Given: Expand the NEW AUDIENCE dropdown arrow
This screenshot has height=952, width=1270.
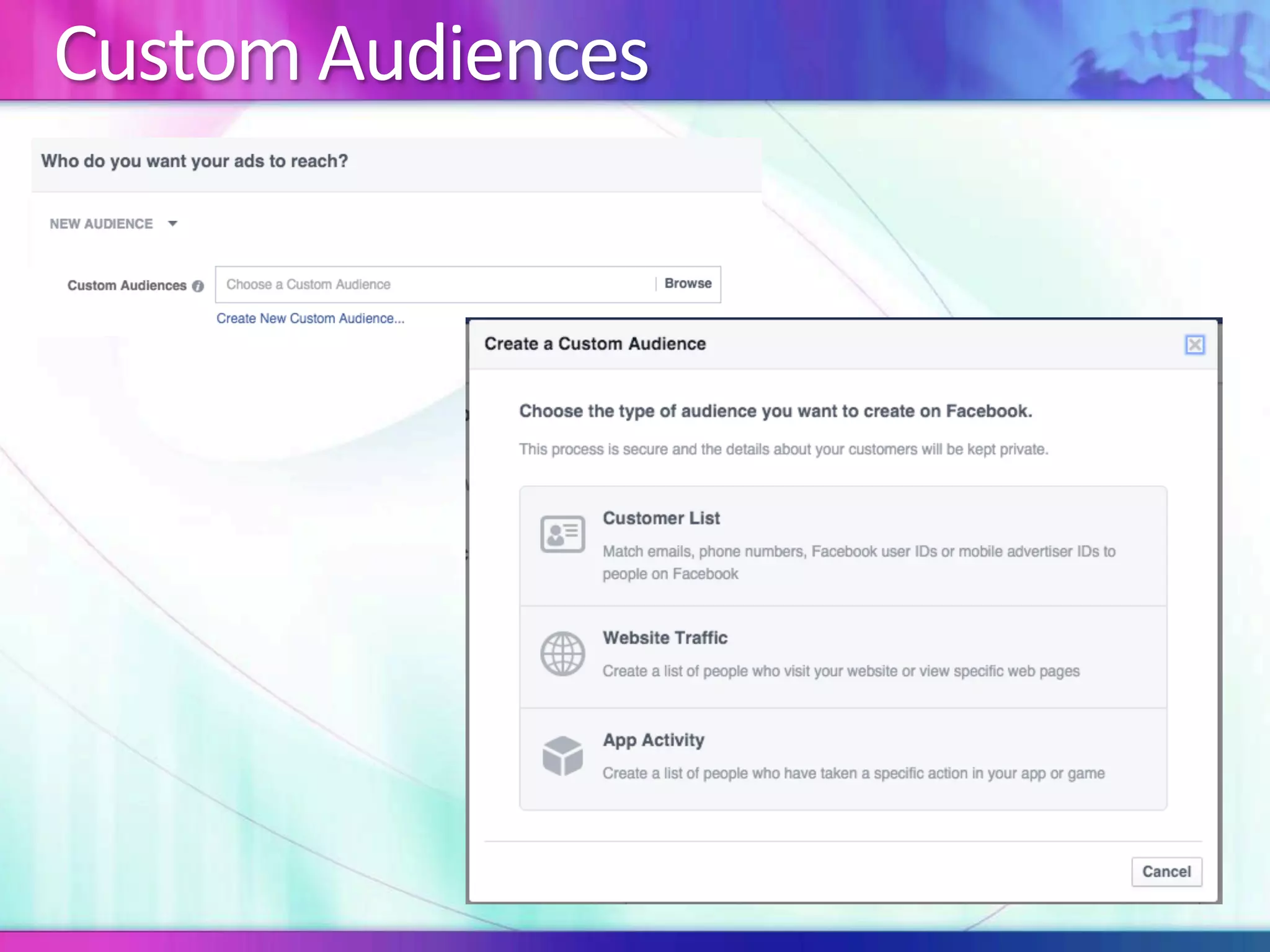Looking at the screenshot, I should click(172, 224).
